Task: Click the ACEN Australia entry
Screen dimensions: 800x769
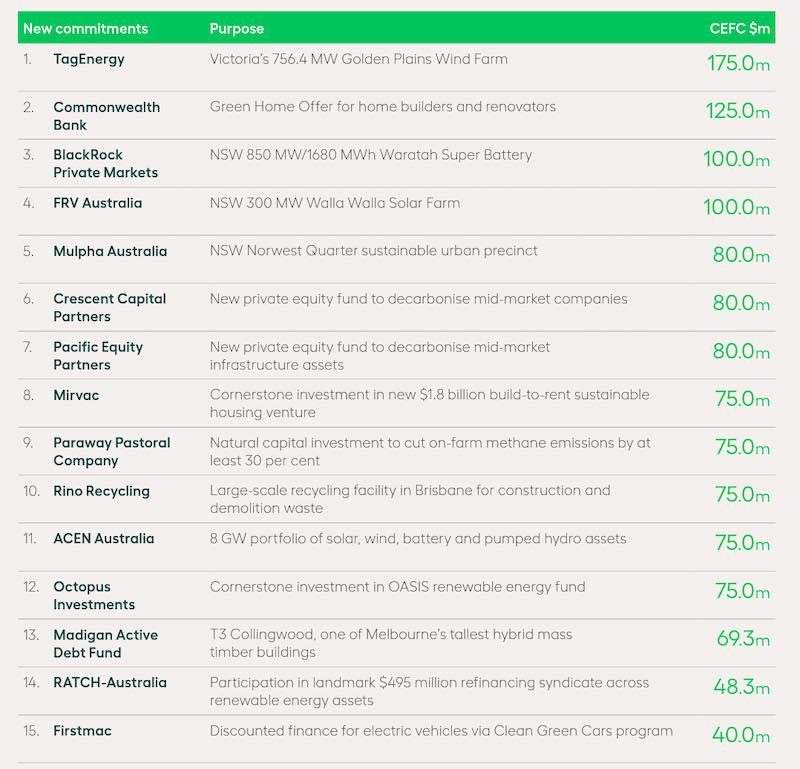Action: (x=104, y=538)
